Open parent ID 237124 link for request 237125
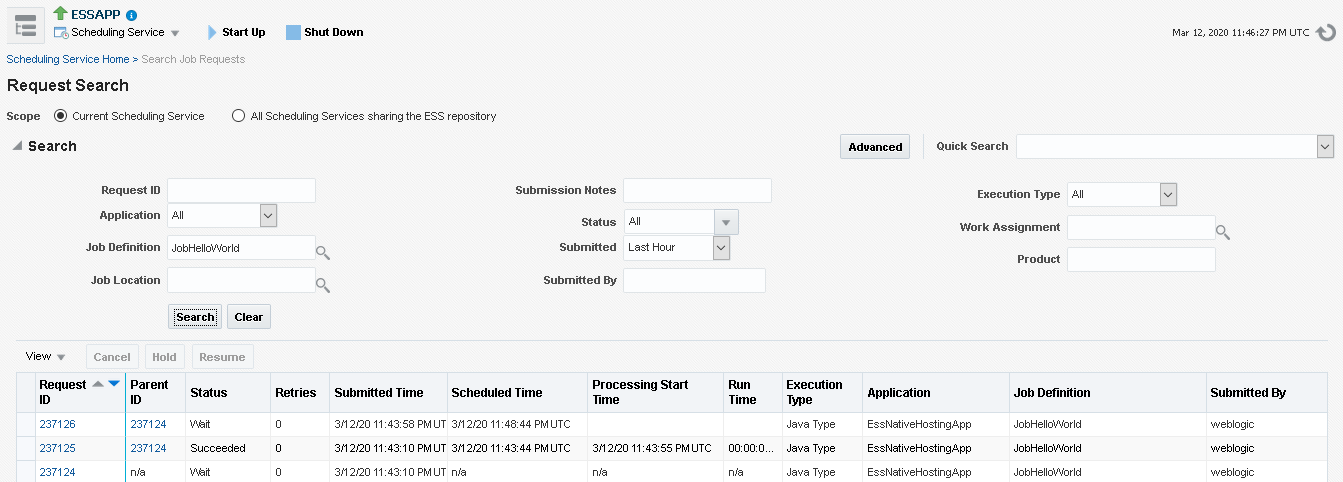The width and height of the screenshot is (1343, 482). [x=148, y=448]
